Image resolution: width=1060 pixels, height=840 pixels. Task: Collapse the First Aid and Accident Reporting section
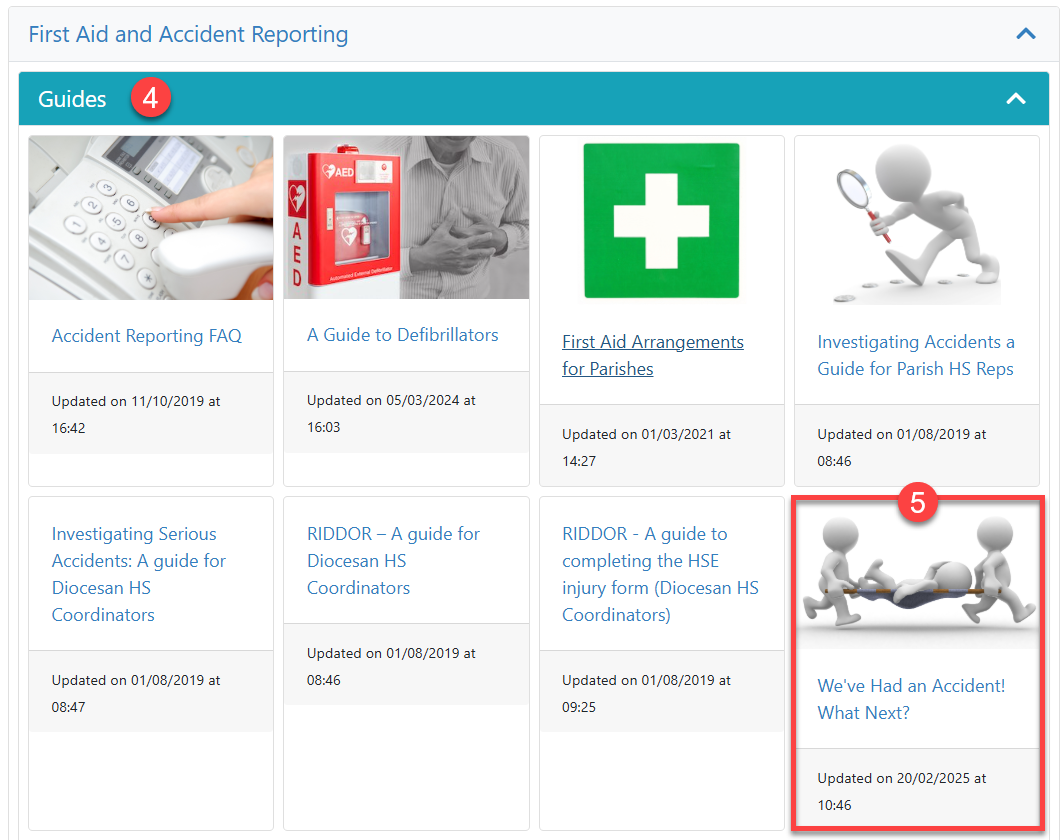pos(1025,34)
